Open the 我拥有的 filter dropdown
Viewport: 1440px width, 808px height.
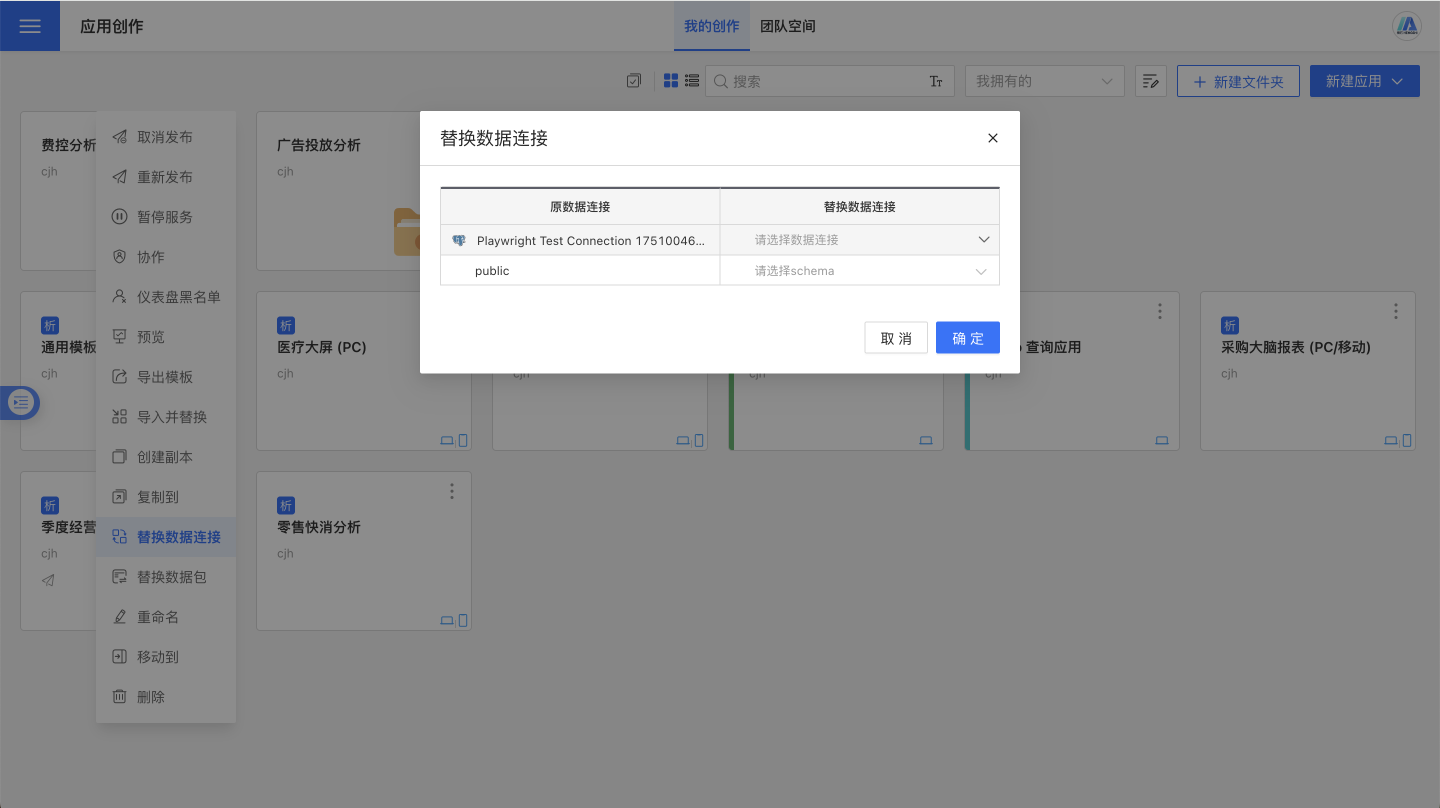(1044, 81)
